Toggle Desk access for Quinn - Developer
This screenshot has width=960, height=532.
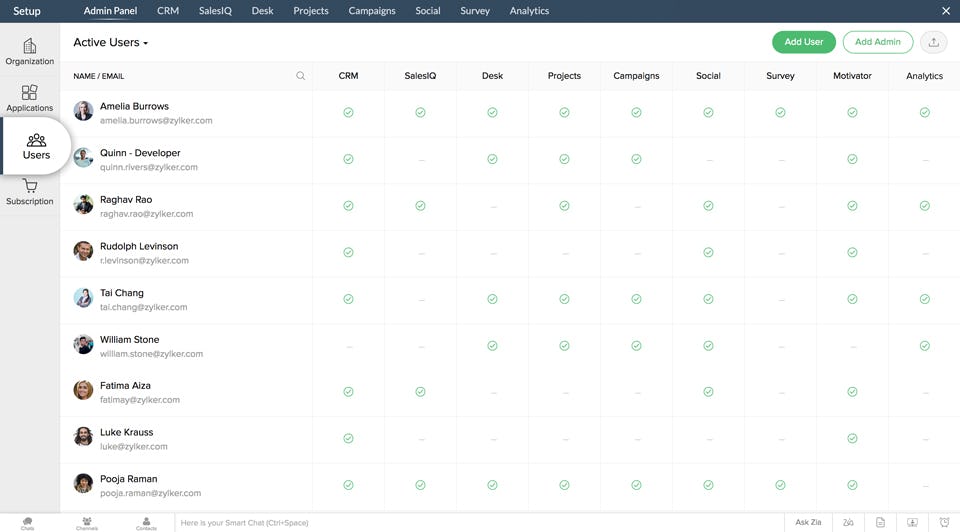(x=492, y=159)
